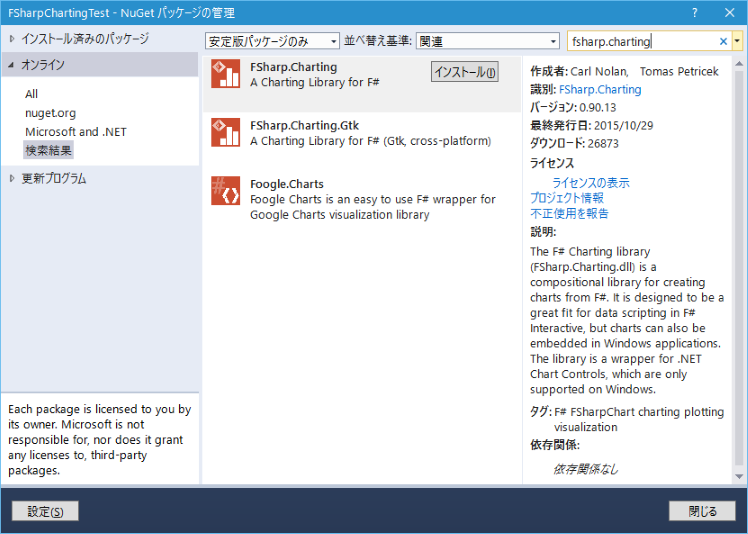Screen dimensions: 748x534
Task: Open the FSharp.Charting identifier link
Action: point(600,89)
